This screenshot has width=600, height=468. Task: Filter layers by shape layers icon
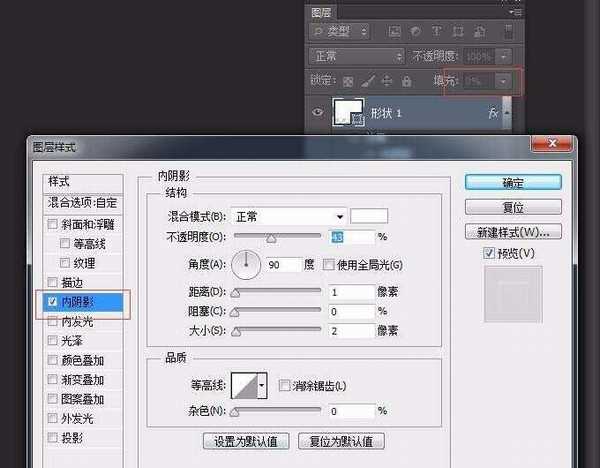tap(458, 32)
